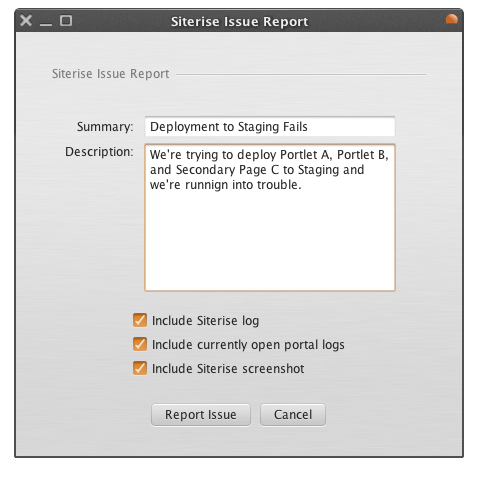Click the 'Include Siterise screenshot' label text

click(228, 369)
